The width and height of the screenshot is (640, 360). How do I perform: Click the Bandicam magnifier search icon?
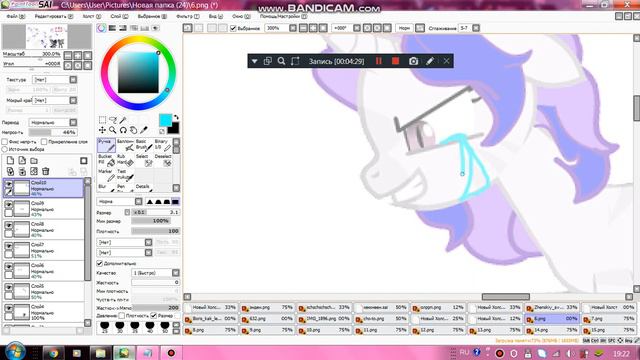click(x=281, y=61)
